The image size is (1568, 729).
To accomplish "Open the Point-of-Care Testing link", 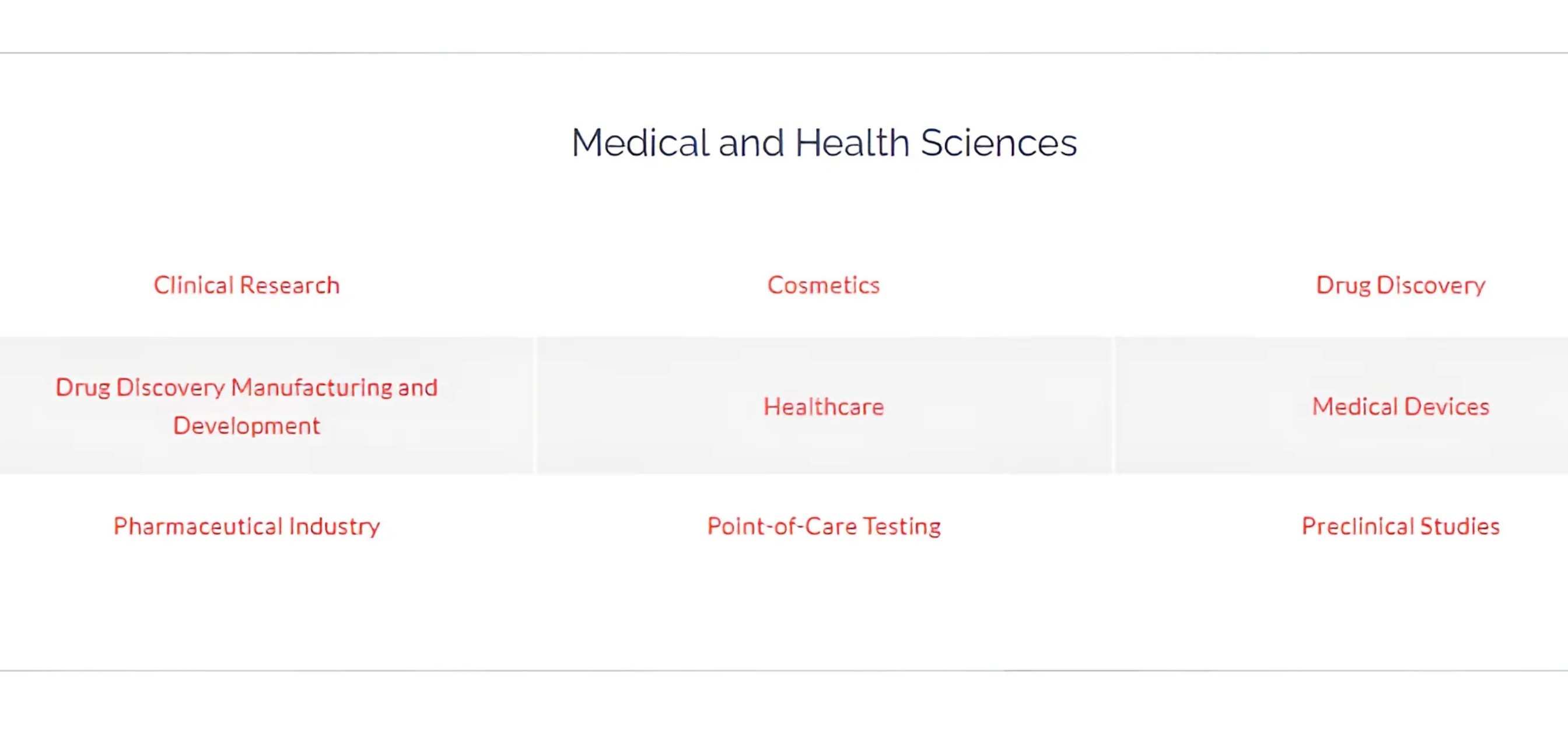I will click(x=824, y=526).
